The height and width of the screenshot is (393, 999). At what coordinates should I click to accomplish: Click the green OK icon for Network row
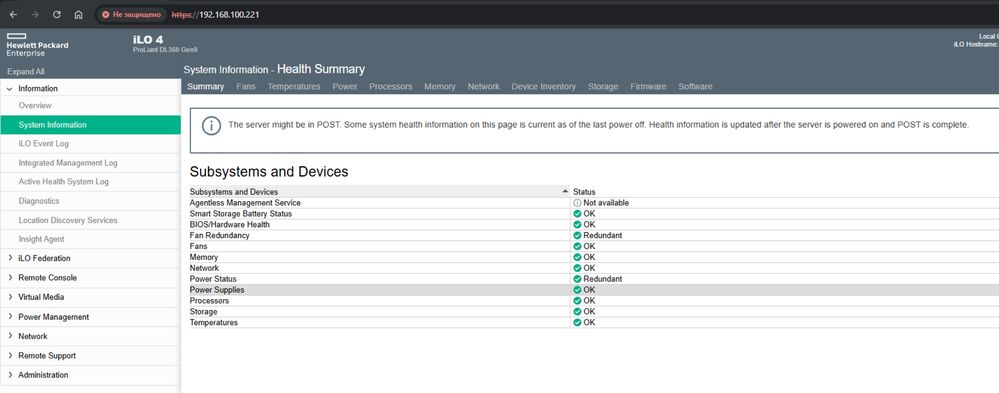[x=577, y=268]
